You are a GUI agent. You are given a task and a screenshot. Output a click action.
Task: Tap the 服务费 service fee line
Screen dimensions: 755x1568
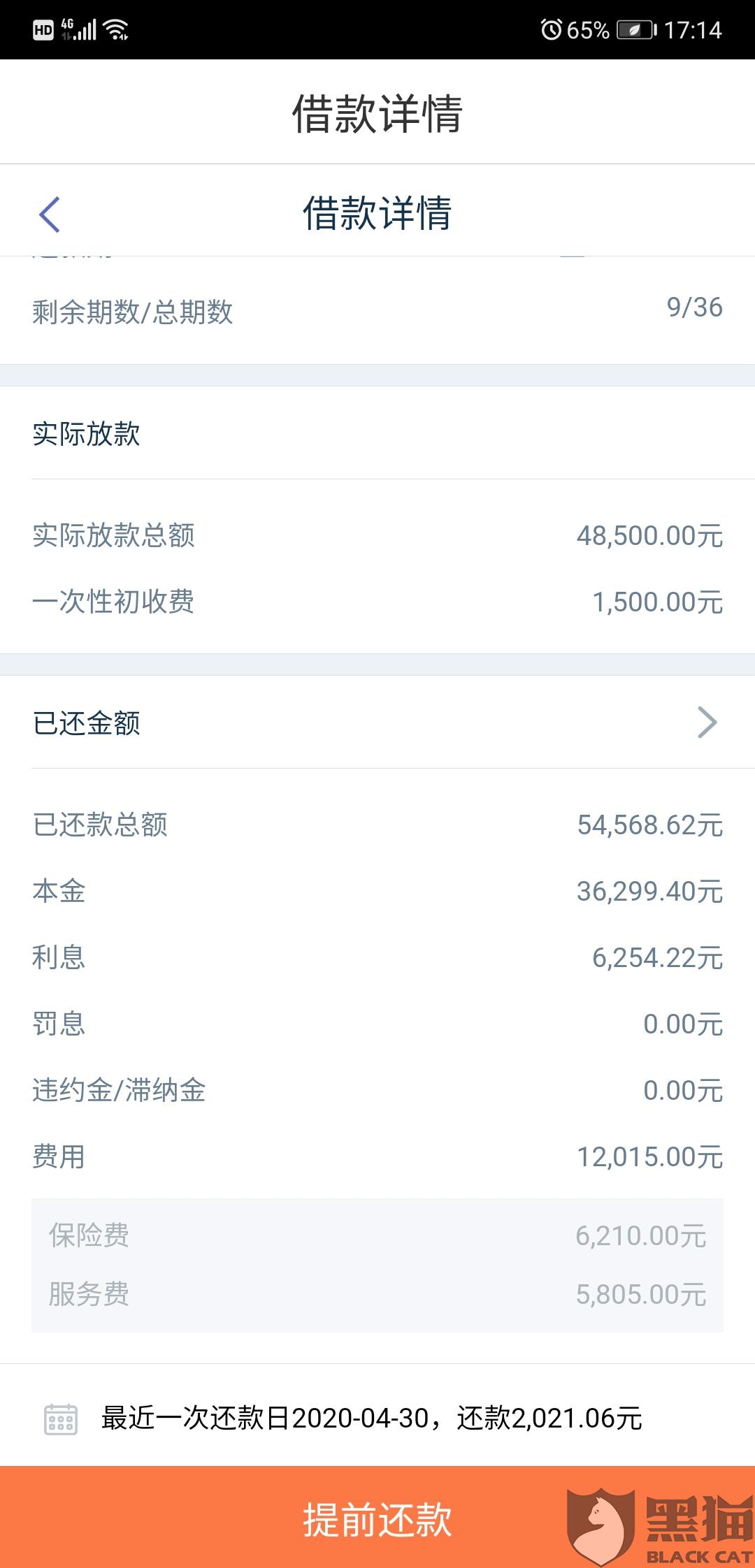tap(377, 1294)
